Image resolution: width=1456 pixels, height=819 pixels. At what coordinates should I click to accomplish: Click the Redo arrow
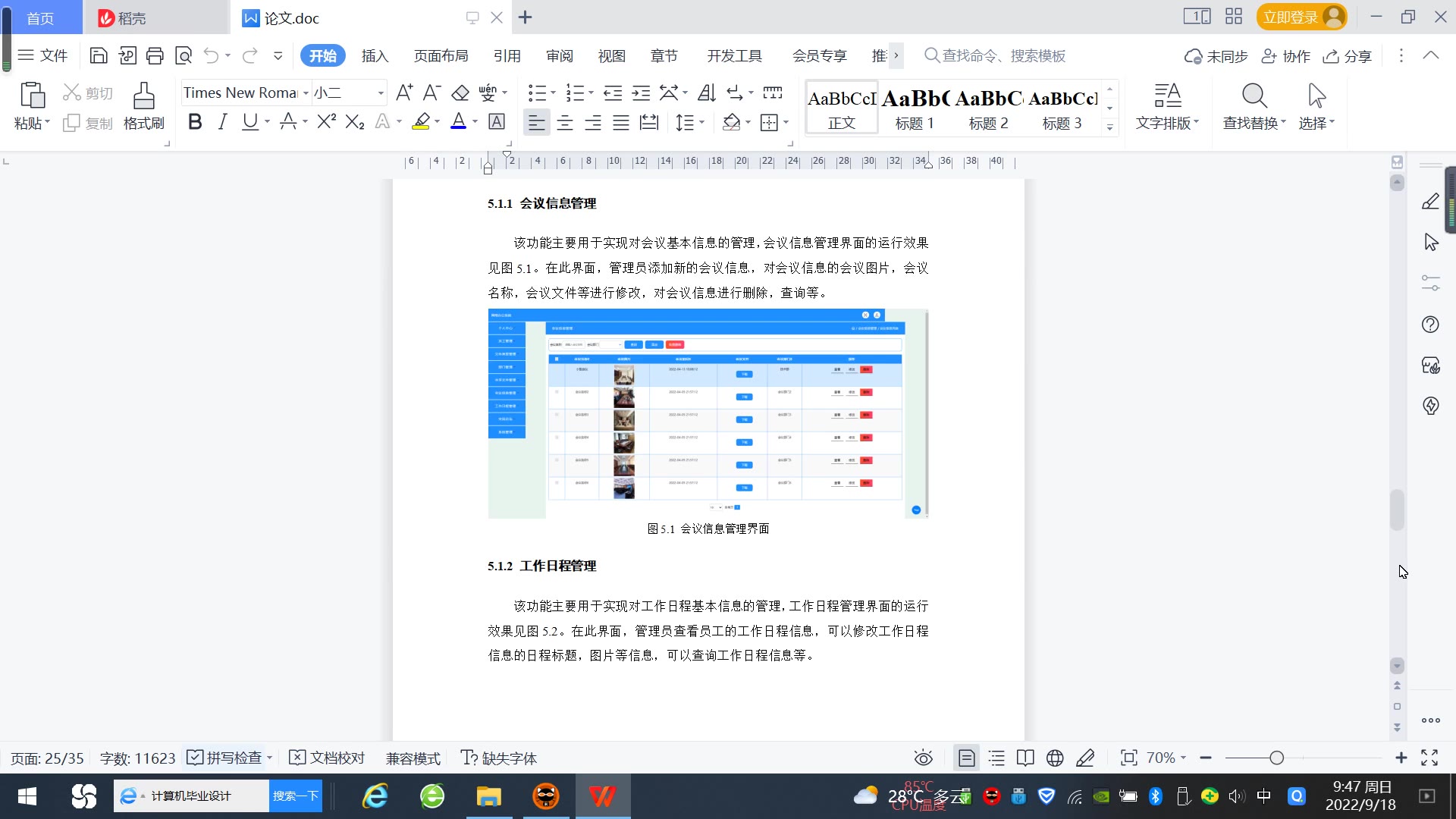[249, 55]
